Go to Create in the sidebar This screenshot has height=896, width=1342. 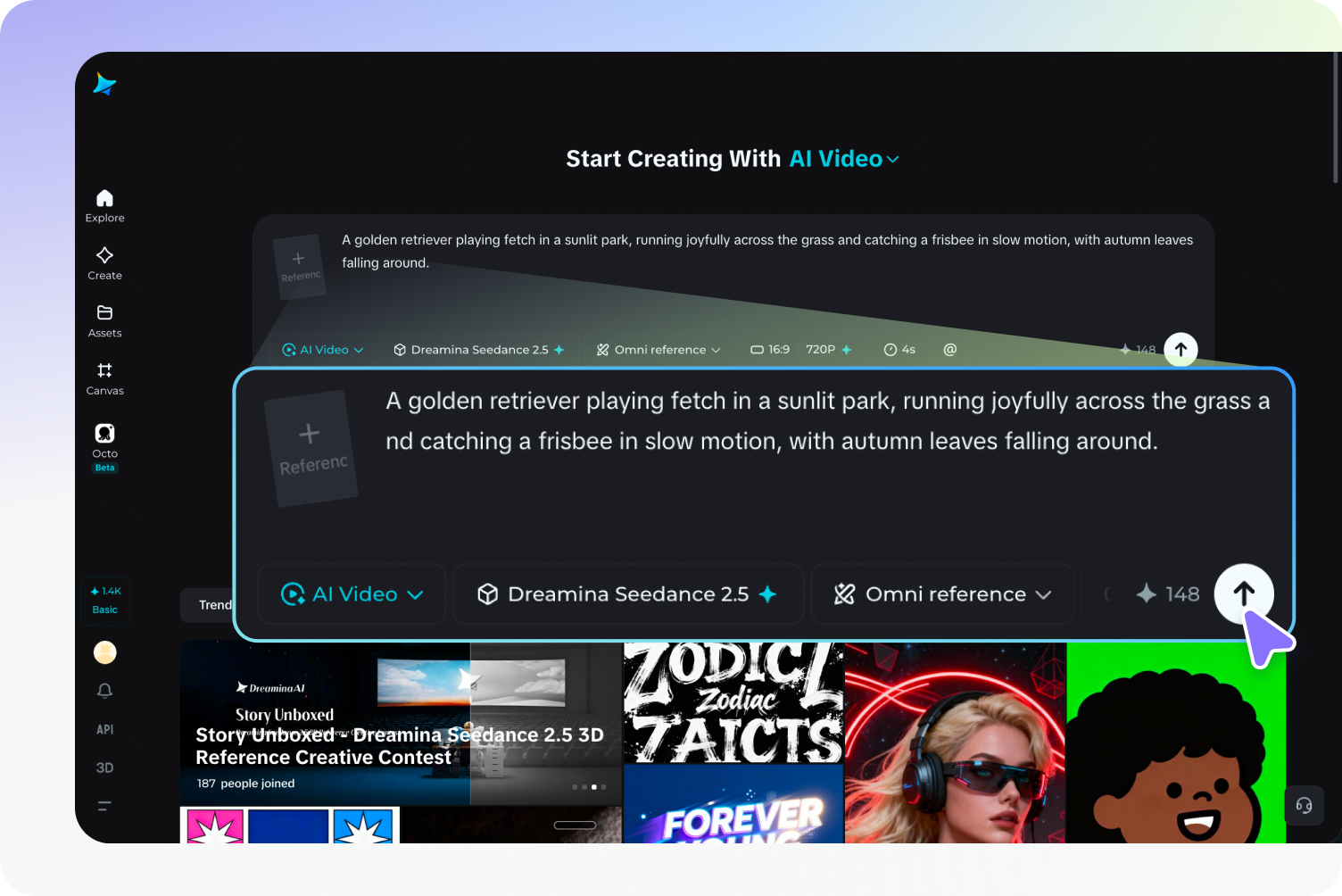[104, 264]
